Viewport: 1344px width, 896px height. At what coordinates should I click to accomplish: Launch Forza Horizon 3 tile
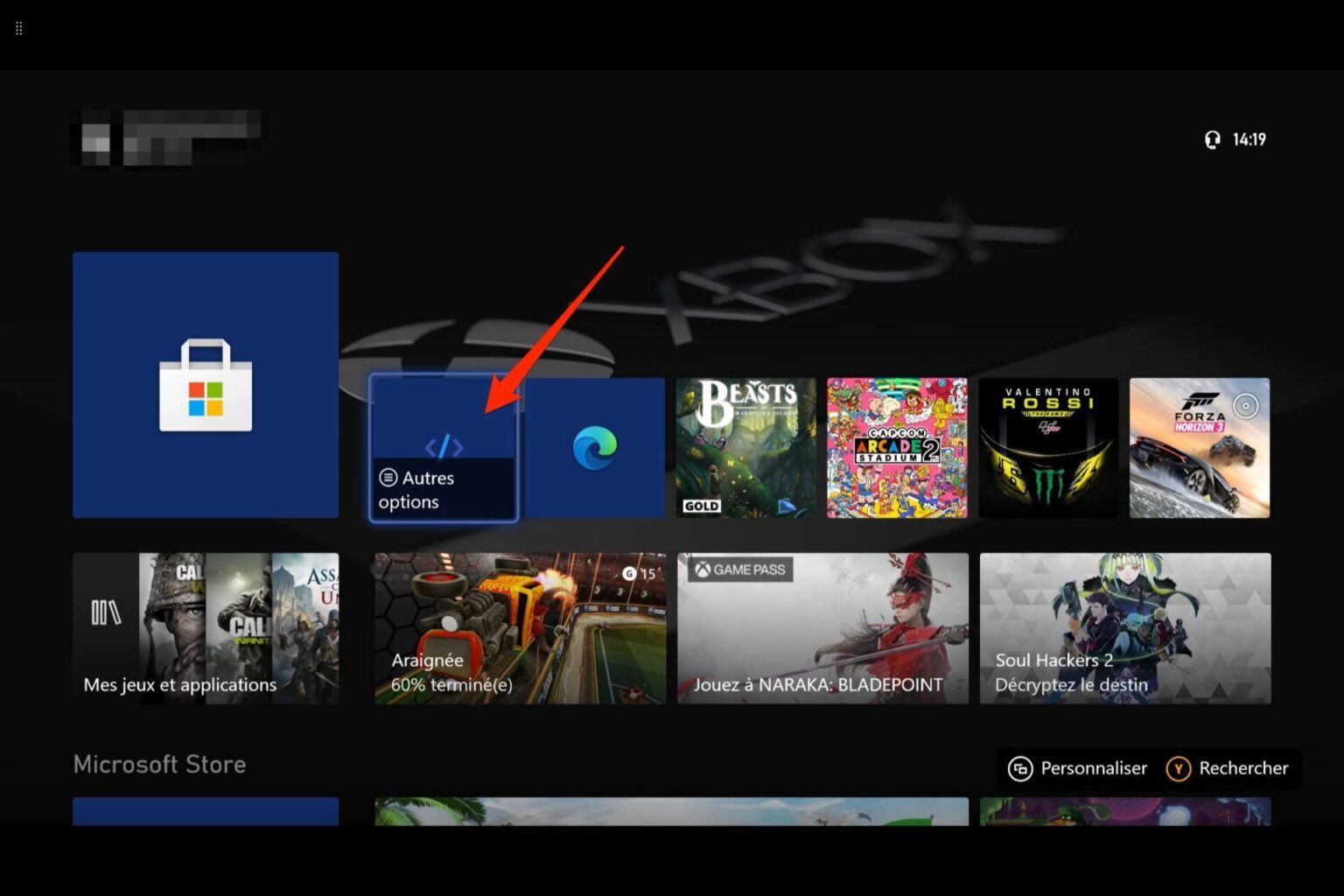point(1200,448)
